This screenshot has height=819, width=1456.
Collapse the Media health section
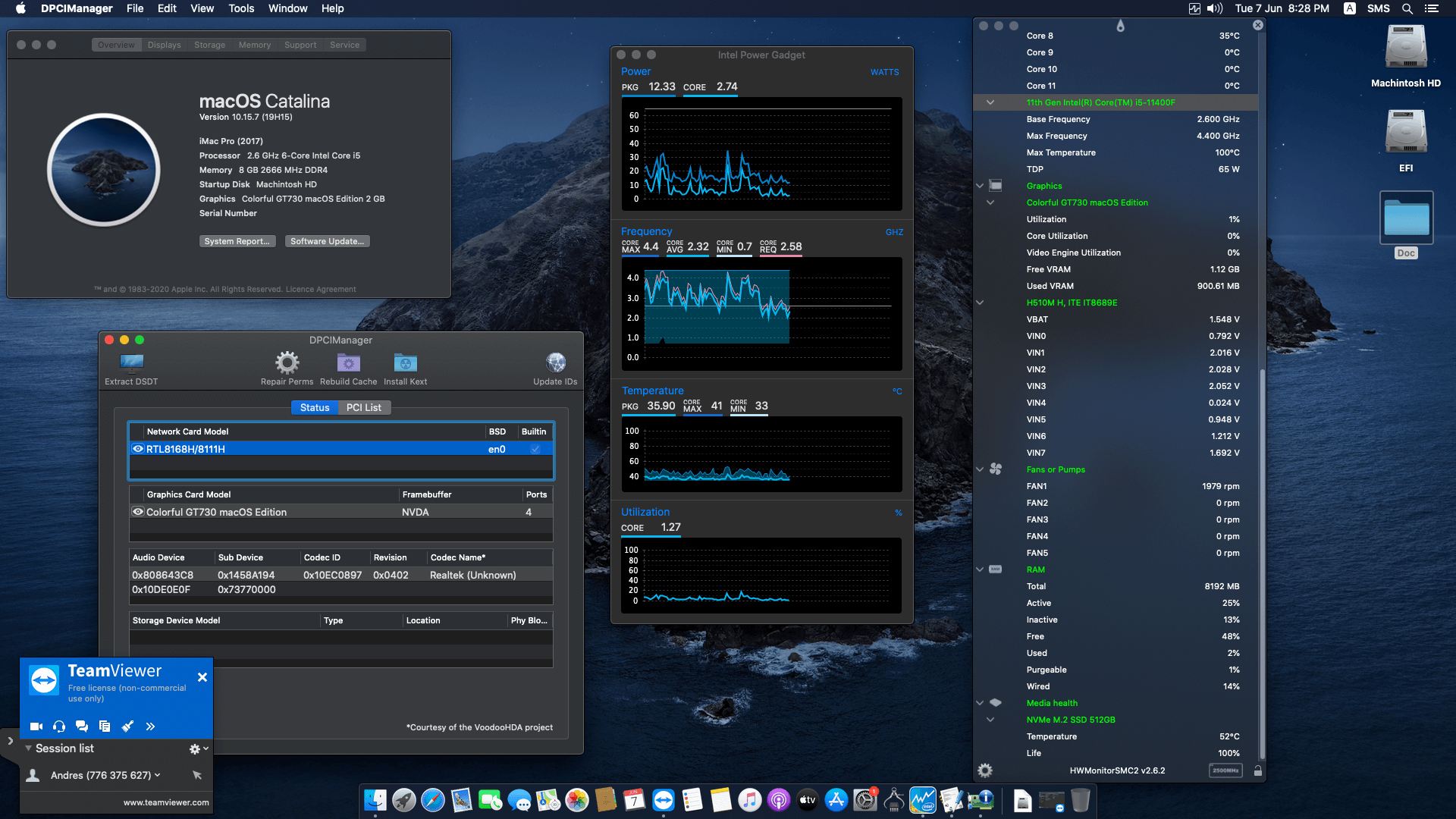[979, 703]
